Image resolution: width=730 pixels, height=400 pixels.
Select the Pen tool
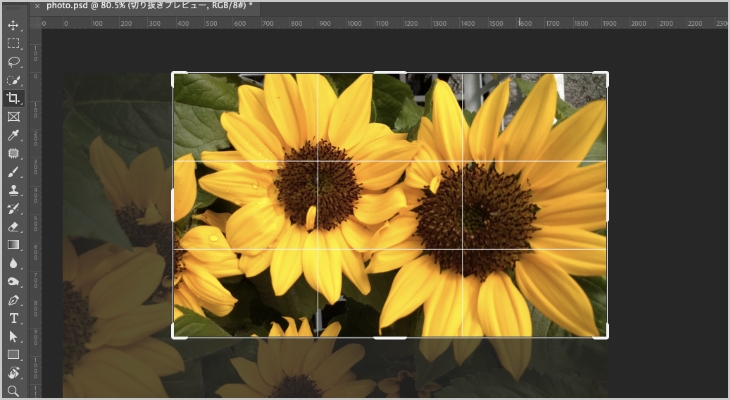(x=14, y=300)
